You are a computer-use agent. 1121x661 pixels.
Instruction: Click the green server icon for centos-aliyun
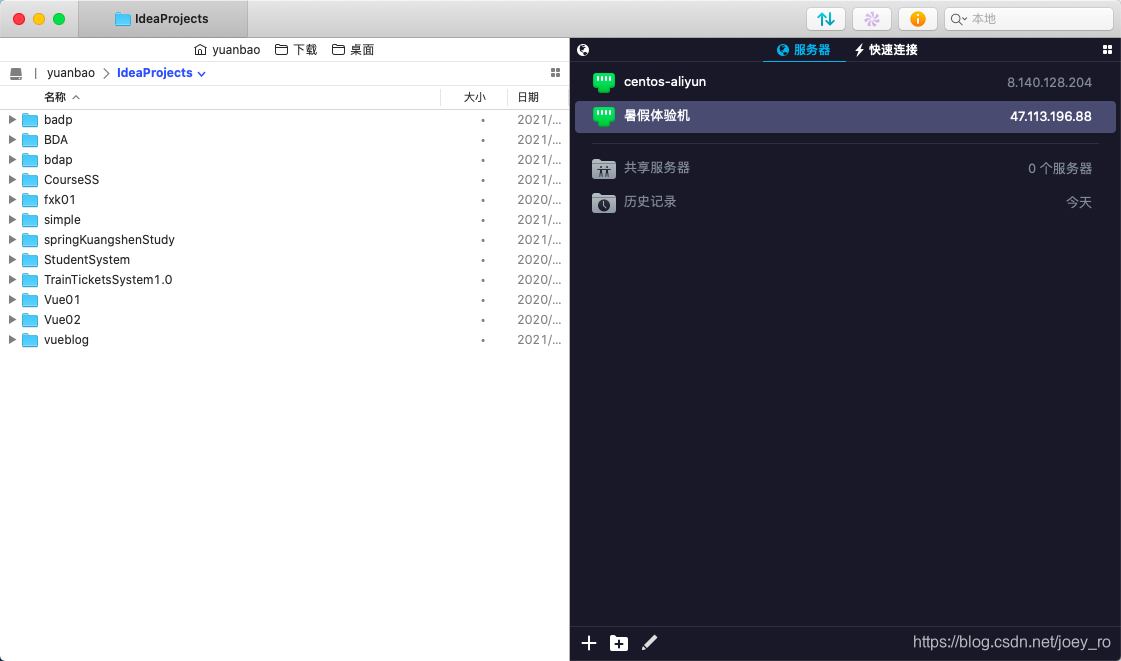[604, 82]
